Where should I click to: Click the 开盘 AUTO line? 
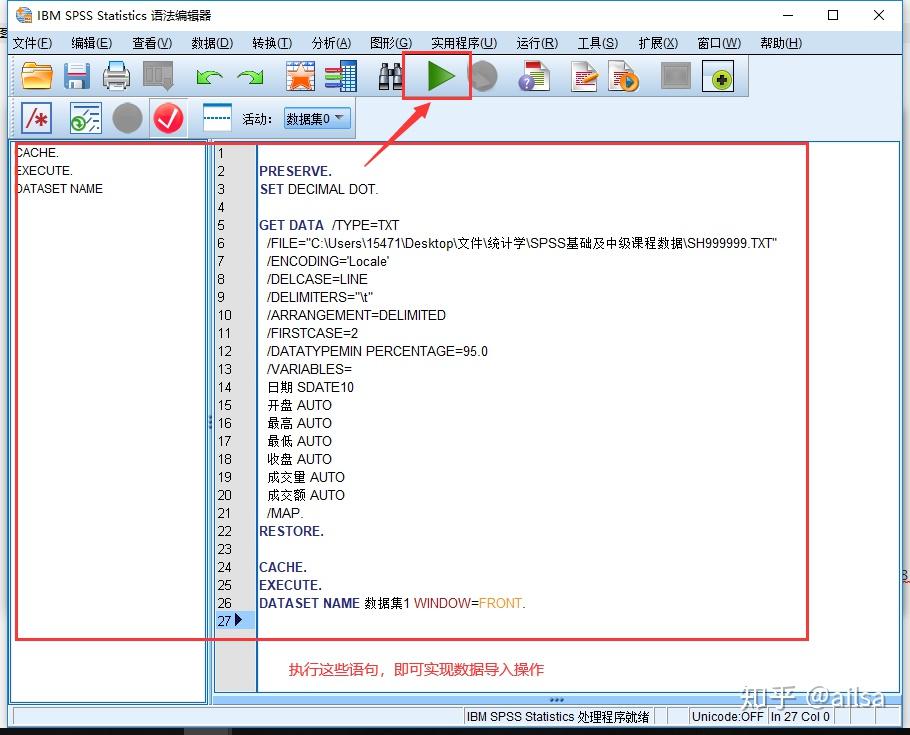coord(299,405)
